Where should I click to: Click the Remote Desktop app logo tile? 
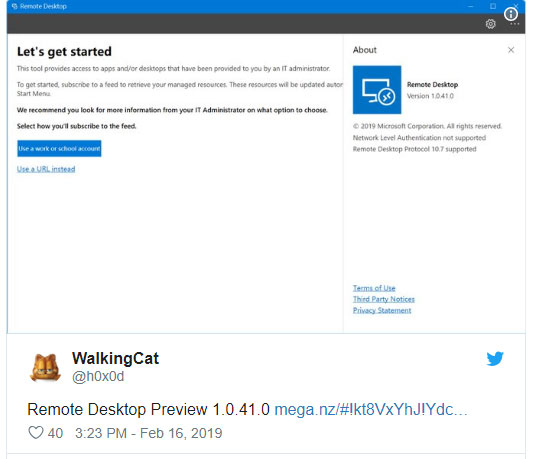pos(377,90)
